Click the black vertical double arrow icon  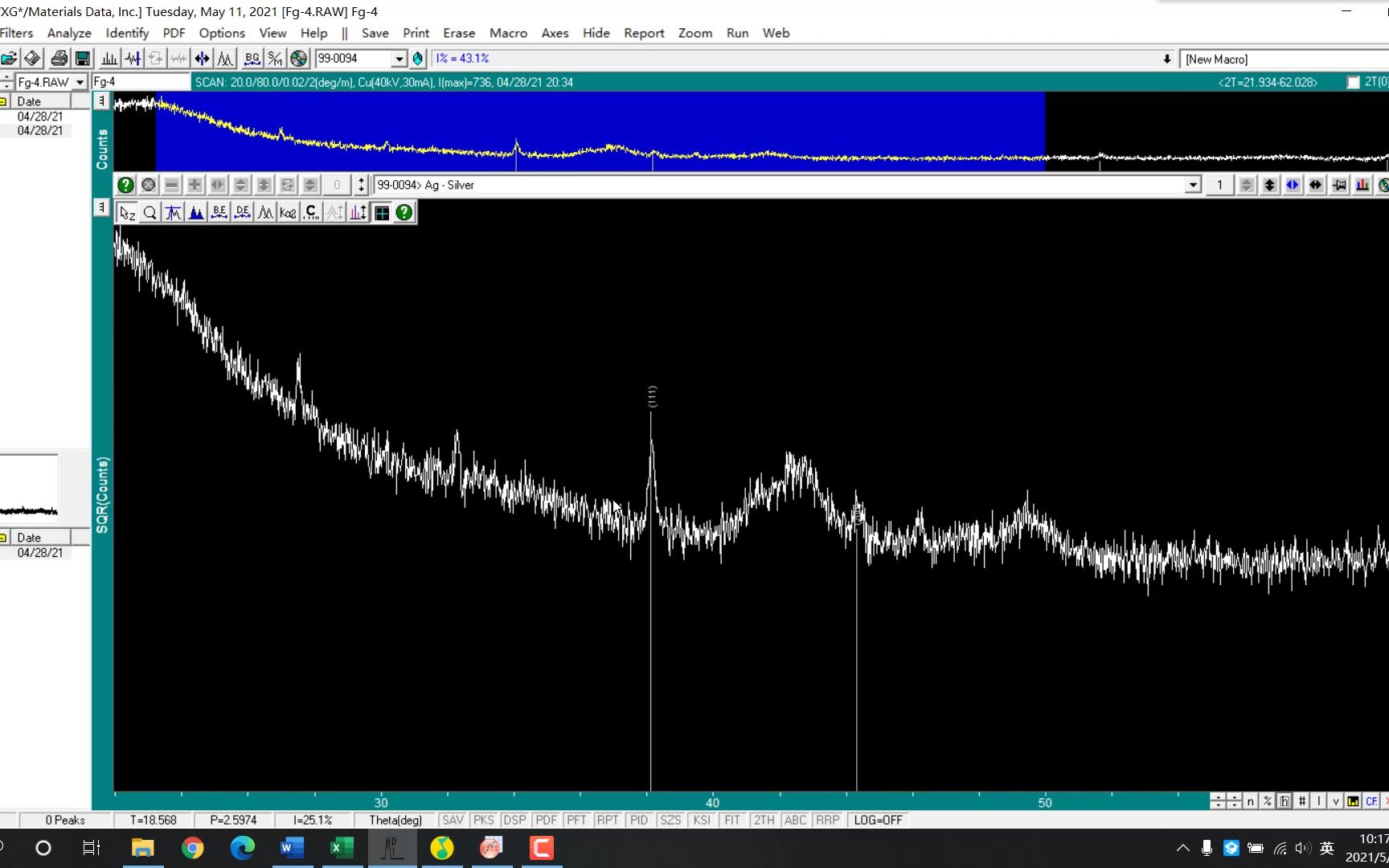pos(1269,185)
